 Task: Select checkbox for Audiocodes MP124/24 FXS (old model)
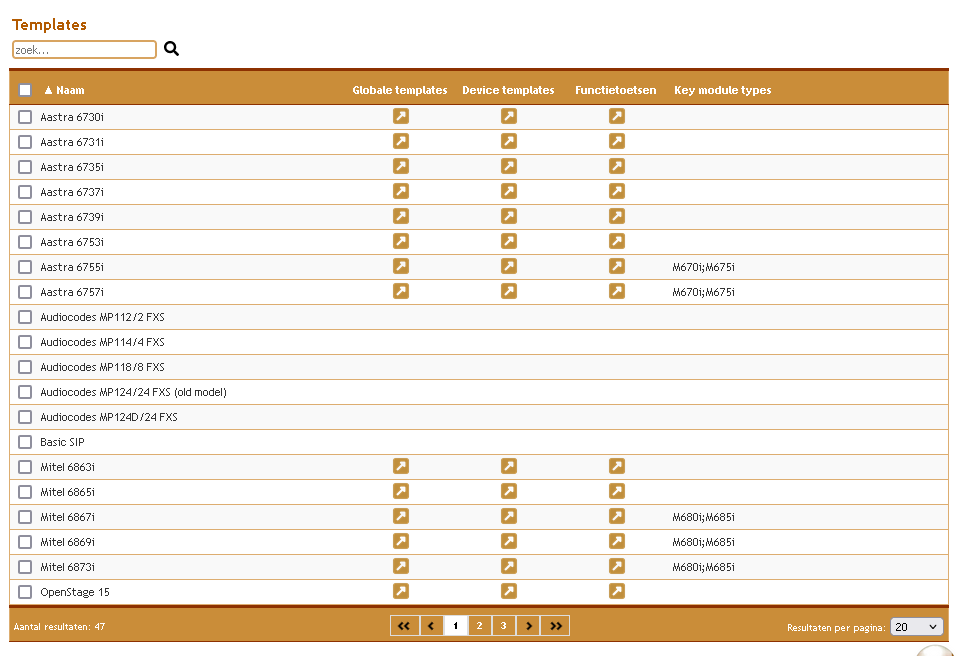tap(25, 392)
